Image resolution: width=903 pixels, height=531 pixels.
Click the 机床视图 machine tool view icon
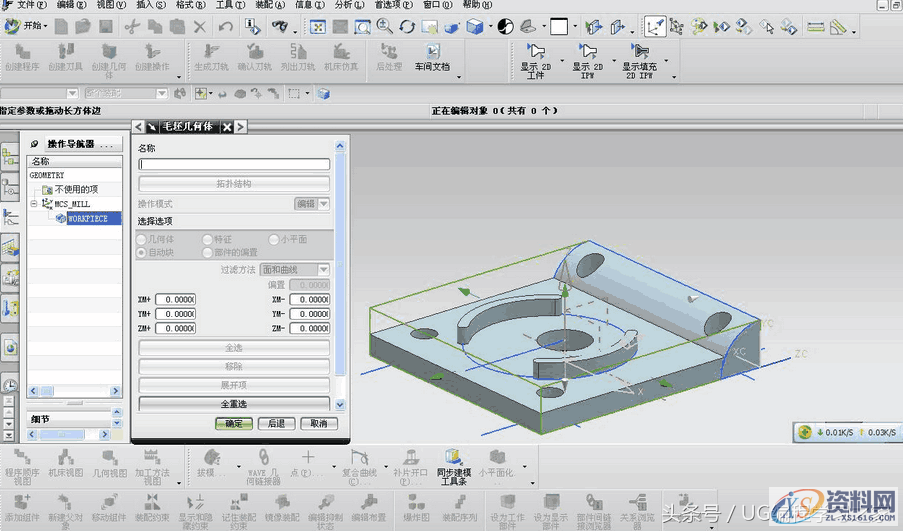point(64,464)
